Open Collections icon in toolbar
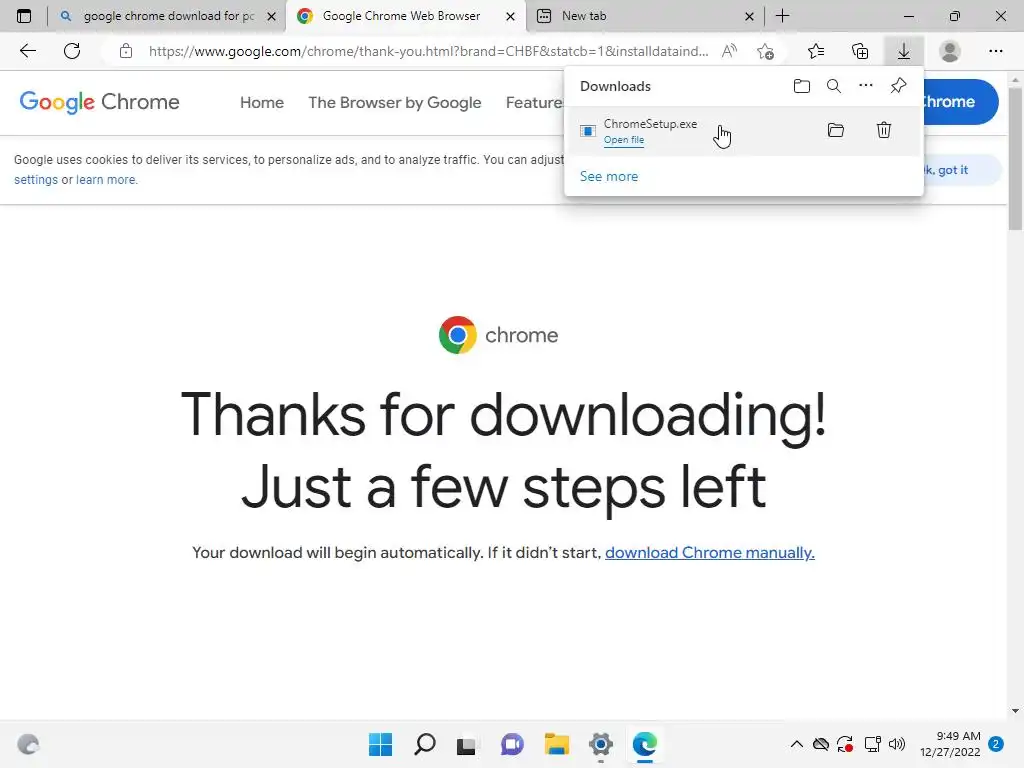 pos(860,51)
